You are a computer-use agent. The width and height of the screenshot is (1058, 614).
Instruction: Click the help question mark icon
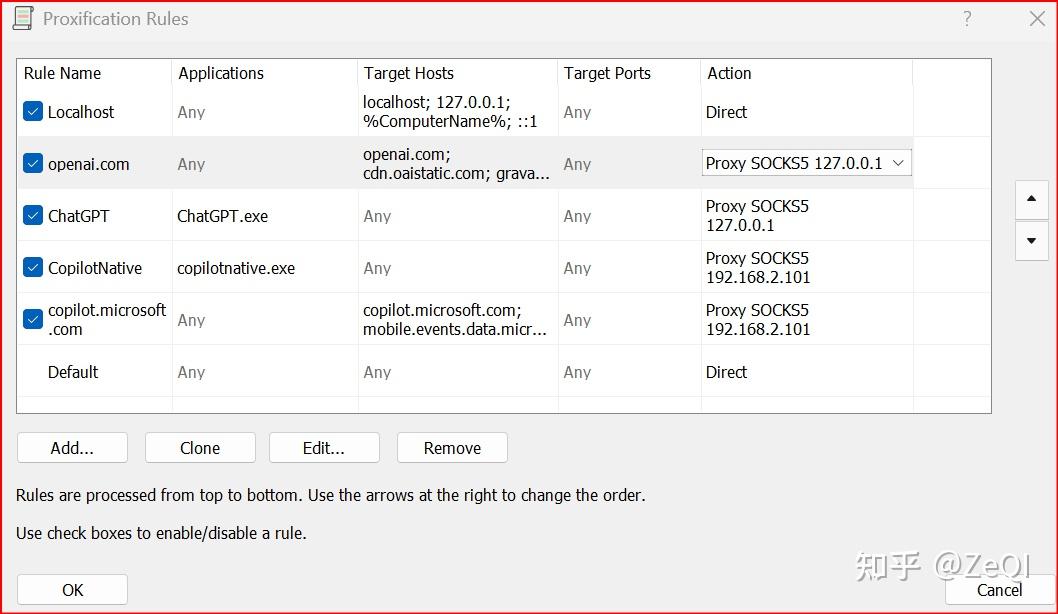click(x=967, y=19)
